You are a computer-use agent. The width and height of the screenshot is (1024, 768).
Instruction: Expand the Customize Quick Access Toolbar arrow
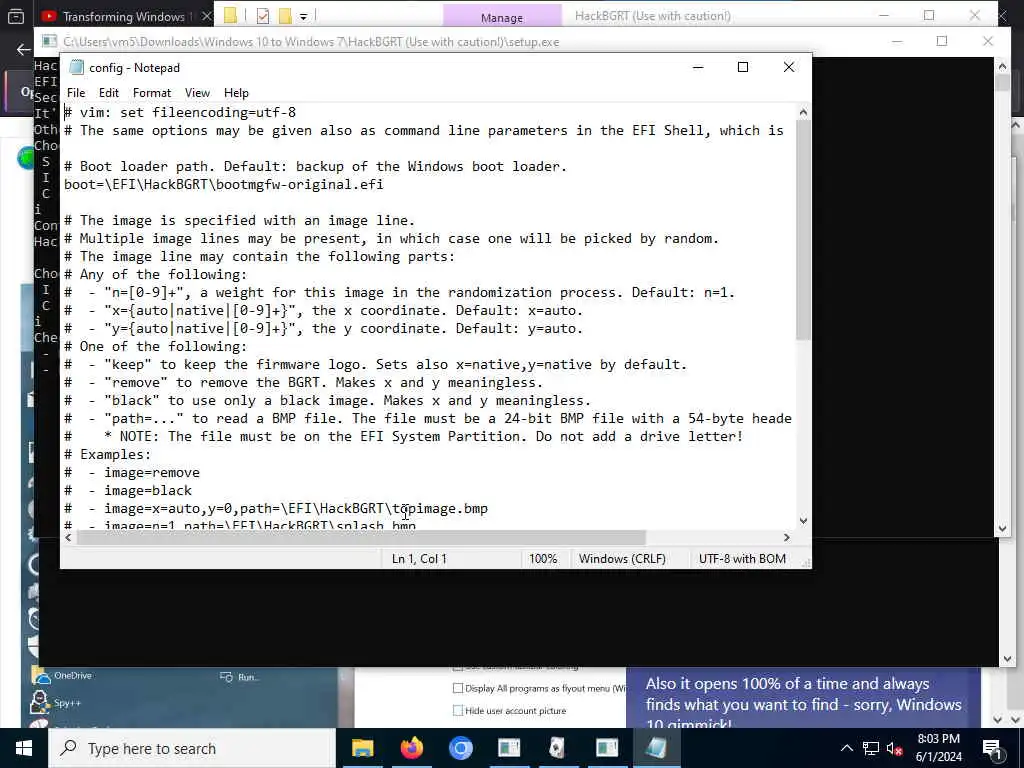click(x=304, y=16)
